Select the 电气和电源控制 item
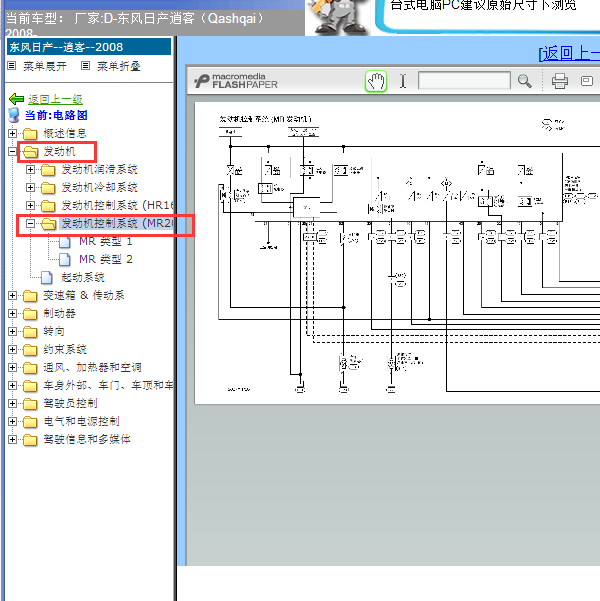600x601 pixels. pos(81,421)
